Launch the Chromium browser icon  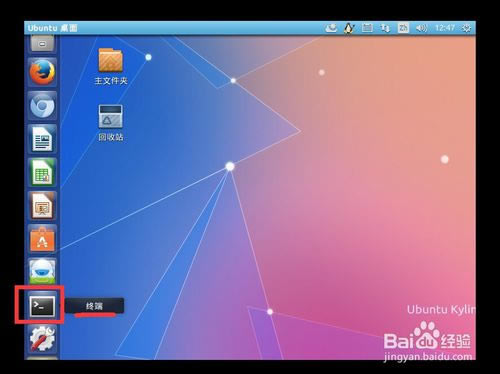click(42, 106)
